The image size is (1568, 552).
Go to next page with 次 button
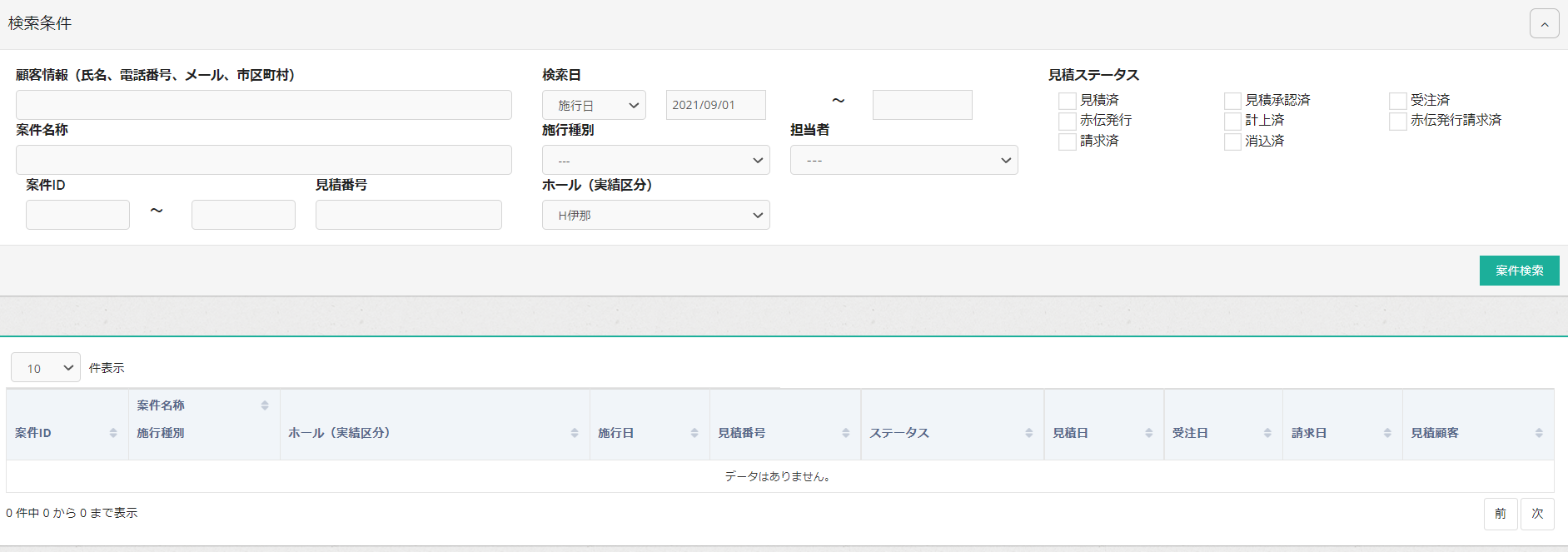pos(1537,514)
